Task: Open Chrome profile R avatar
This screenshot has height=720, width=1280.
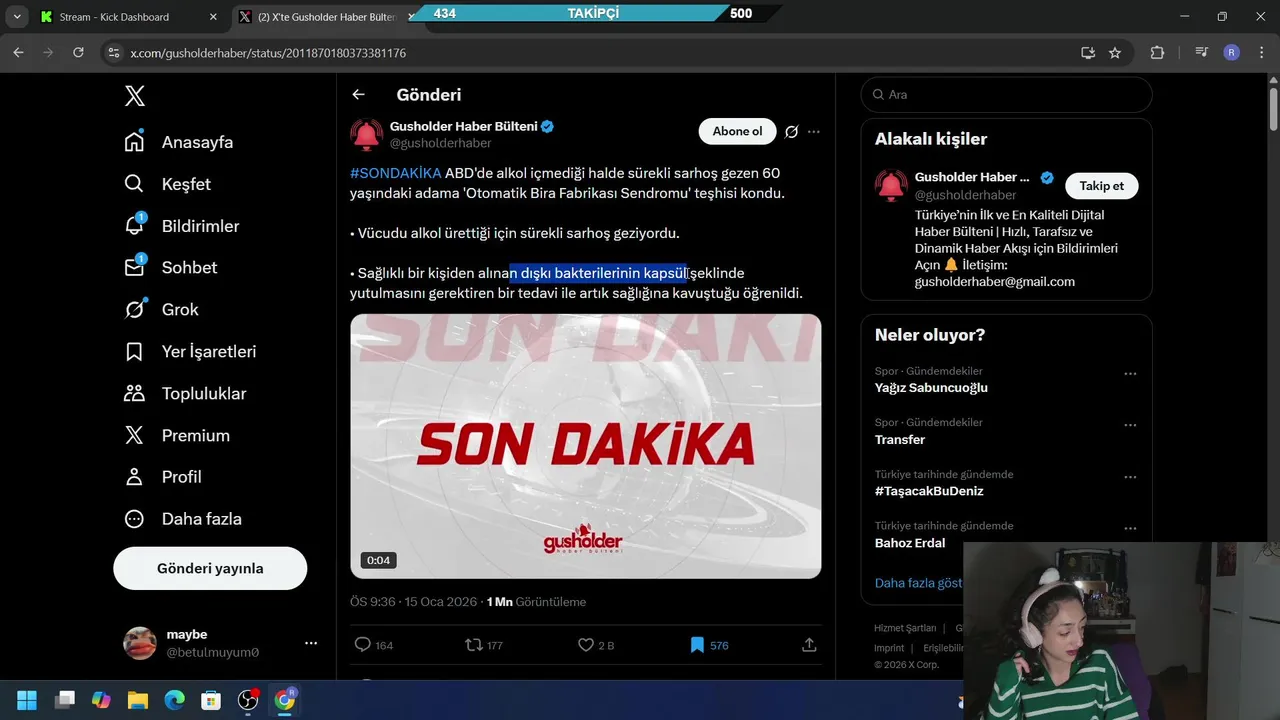Action: click(1232, 53)
